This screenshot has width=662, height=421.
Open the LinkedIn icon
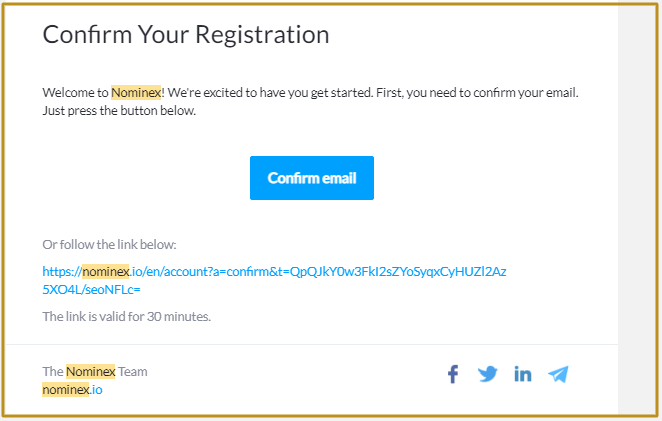pyautogui.click(x=523, y=374)
